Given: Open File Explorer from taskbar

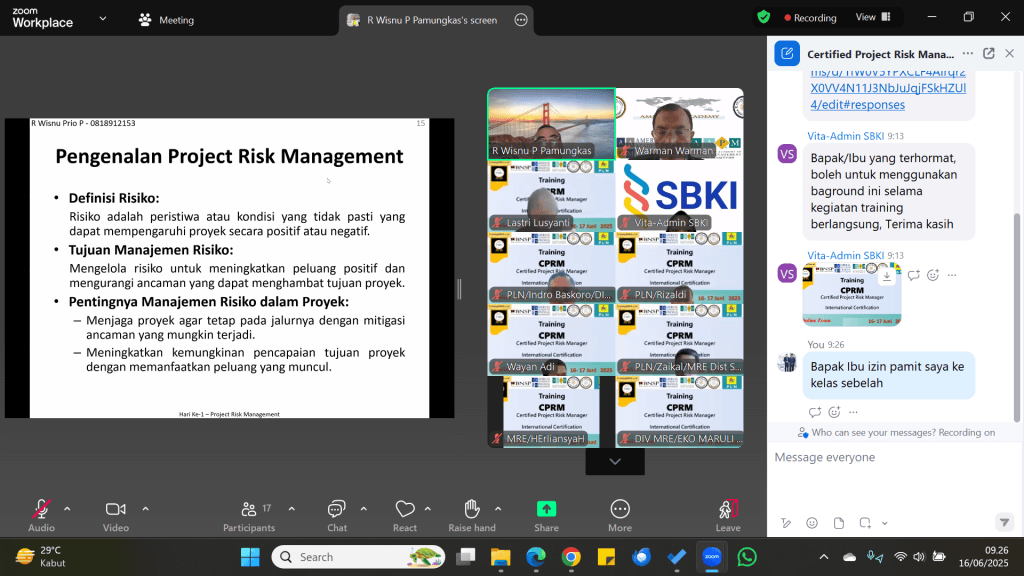Looking at the screenshot, I should [x=500, y=557].
